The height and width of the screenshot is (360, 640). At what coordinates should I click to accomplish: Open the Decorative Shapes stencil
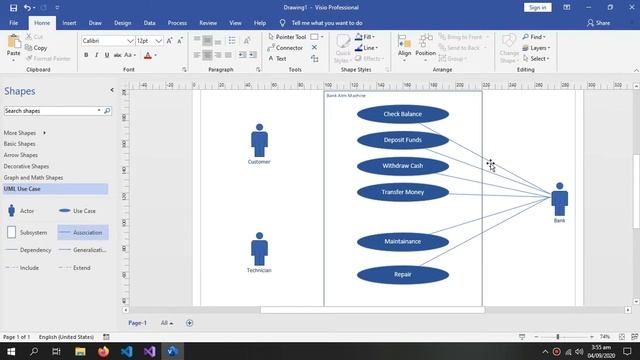point(26,166)
